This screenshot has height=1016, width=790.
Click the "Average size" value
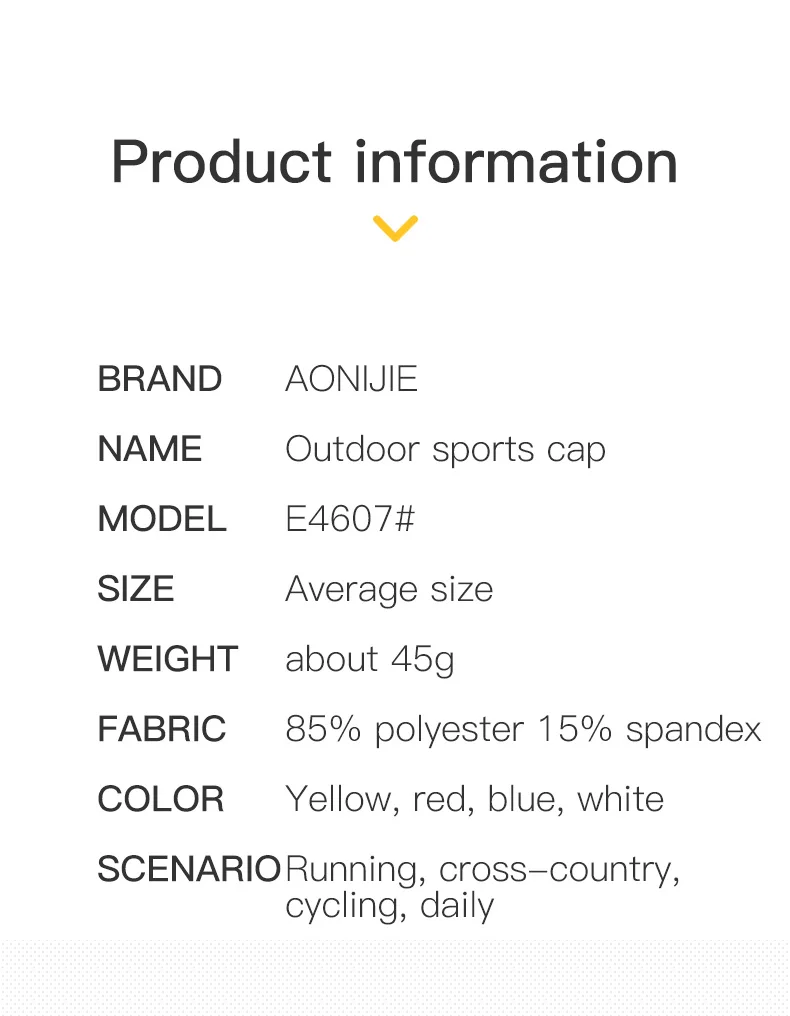click(x=389, y=590)
